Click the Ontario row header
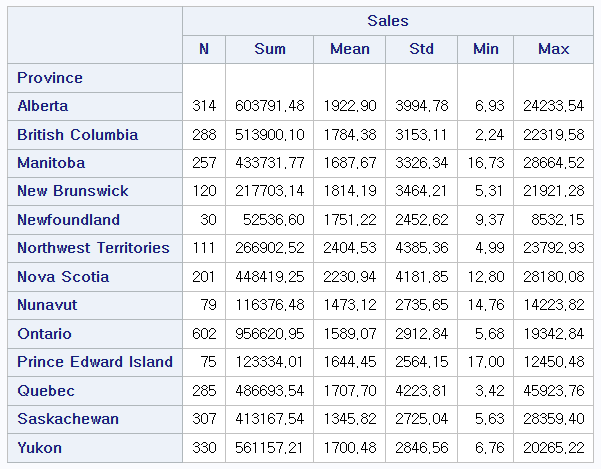The width and height of the screenshot is (601, 469). [x=95, y=334]
